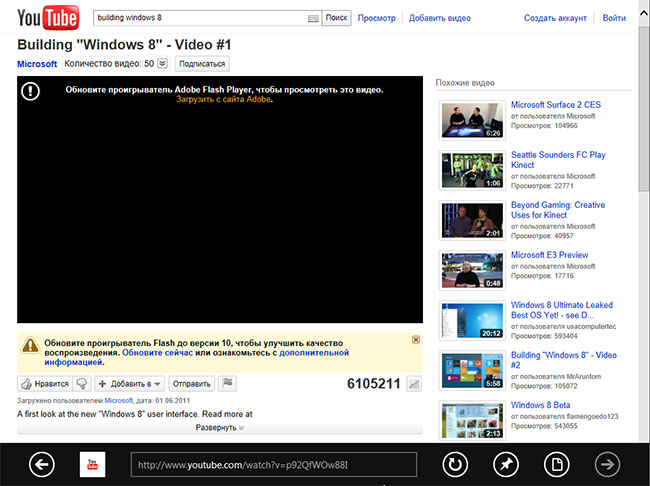The height and width of the screenshot is (486, 650).
Task: Click the alert exclamation icon in player
Action: click(30, 91)
